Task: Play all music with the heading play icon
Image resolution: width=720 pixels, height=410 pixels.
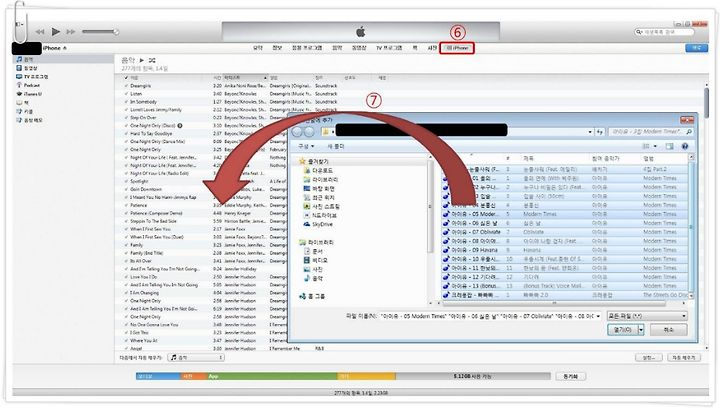Action: pos(141,60)
